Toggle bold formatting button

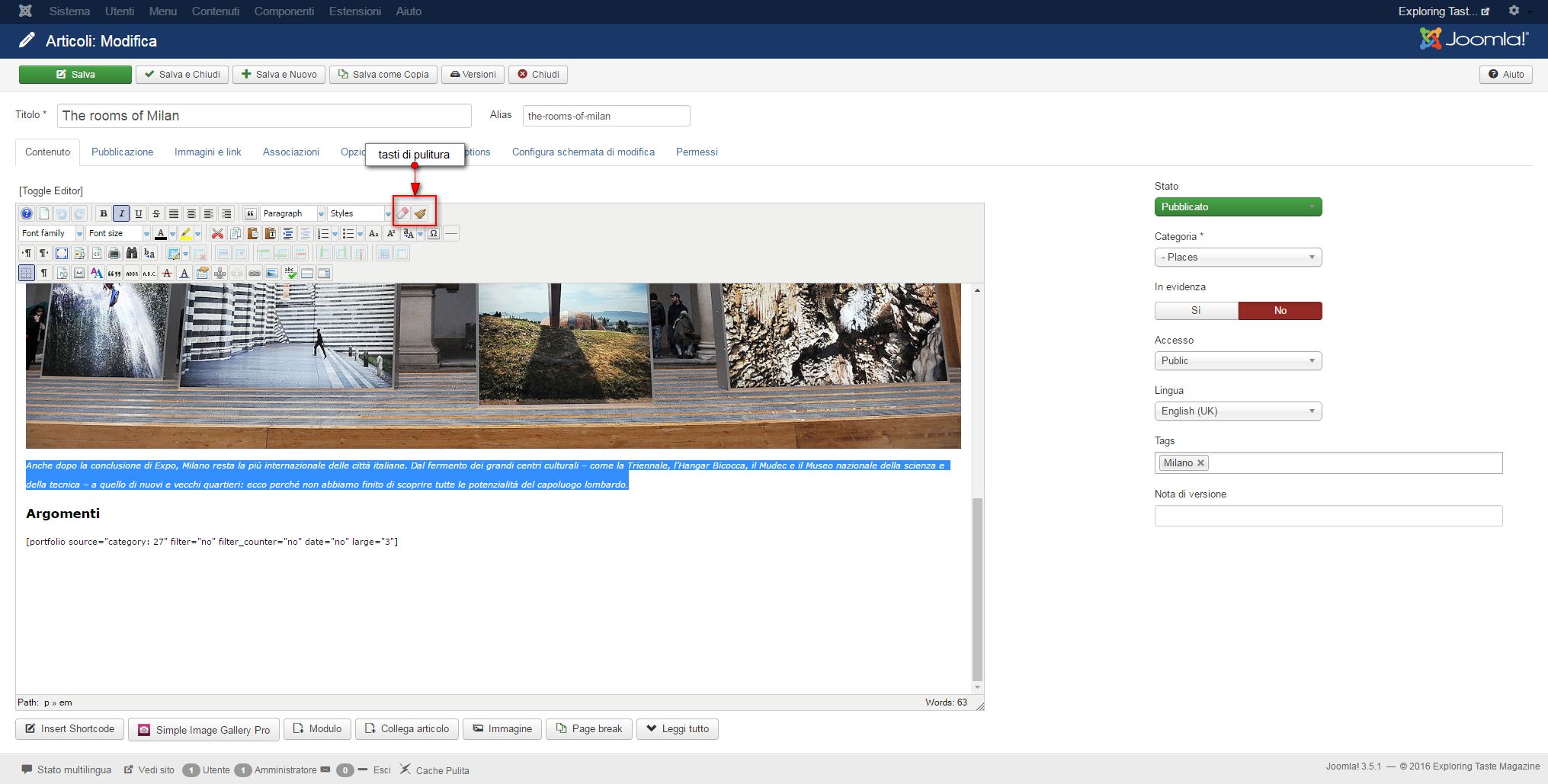(104, 213)
